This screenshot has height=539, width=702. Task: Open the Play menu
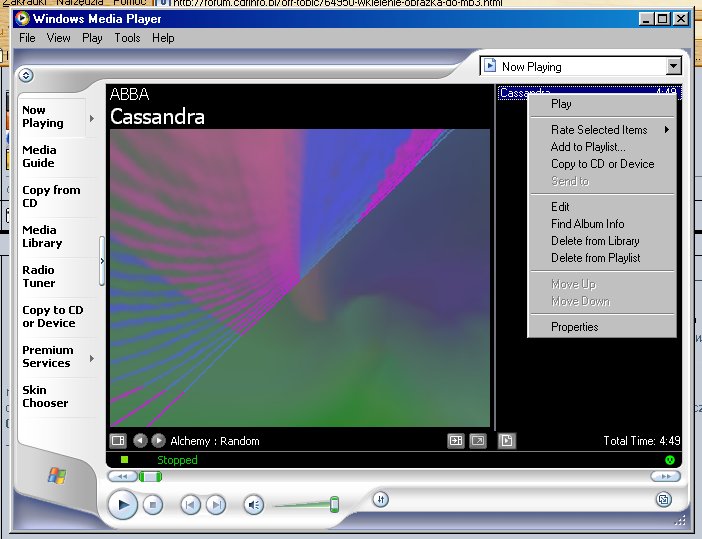[92, 38]
